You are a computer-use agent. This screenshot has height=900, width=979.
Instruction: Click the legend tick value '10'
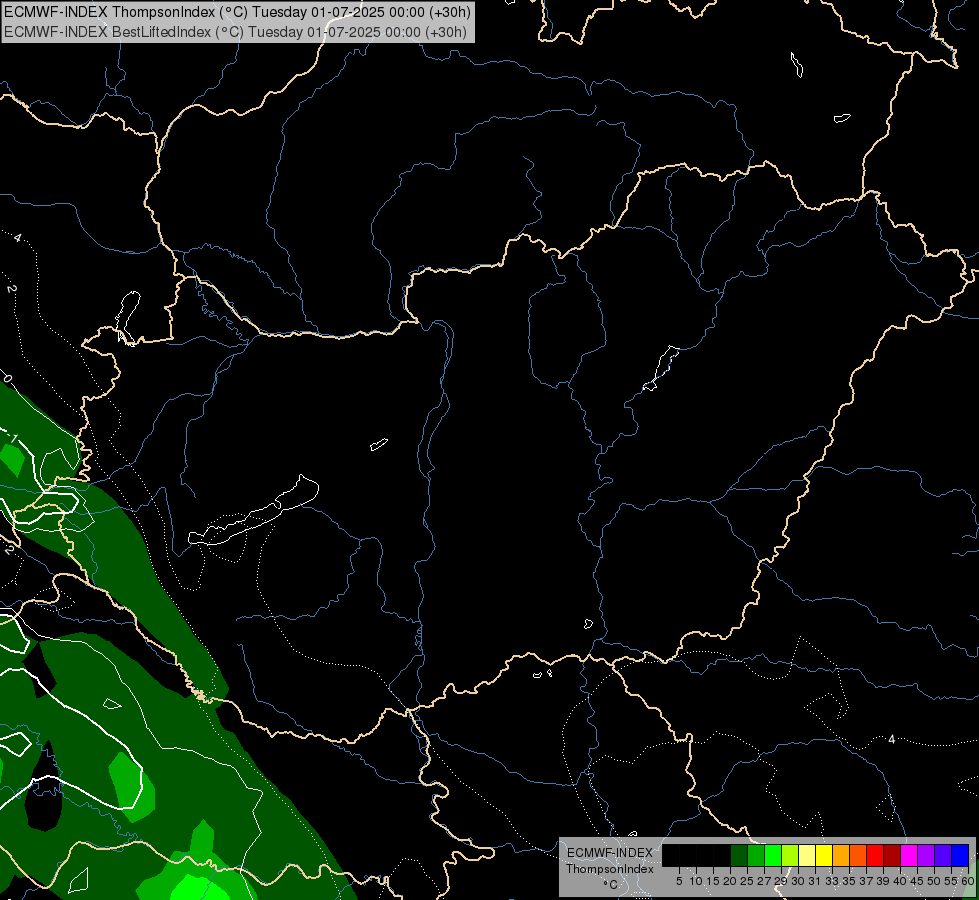[696, 881]
